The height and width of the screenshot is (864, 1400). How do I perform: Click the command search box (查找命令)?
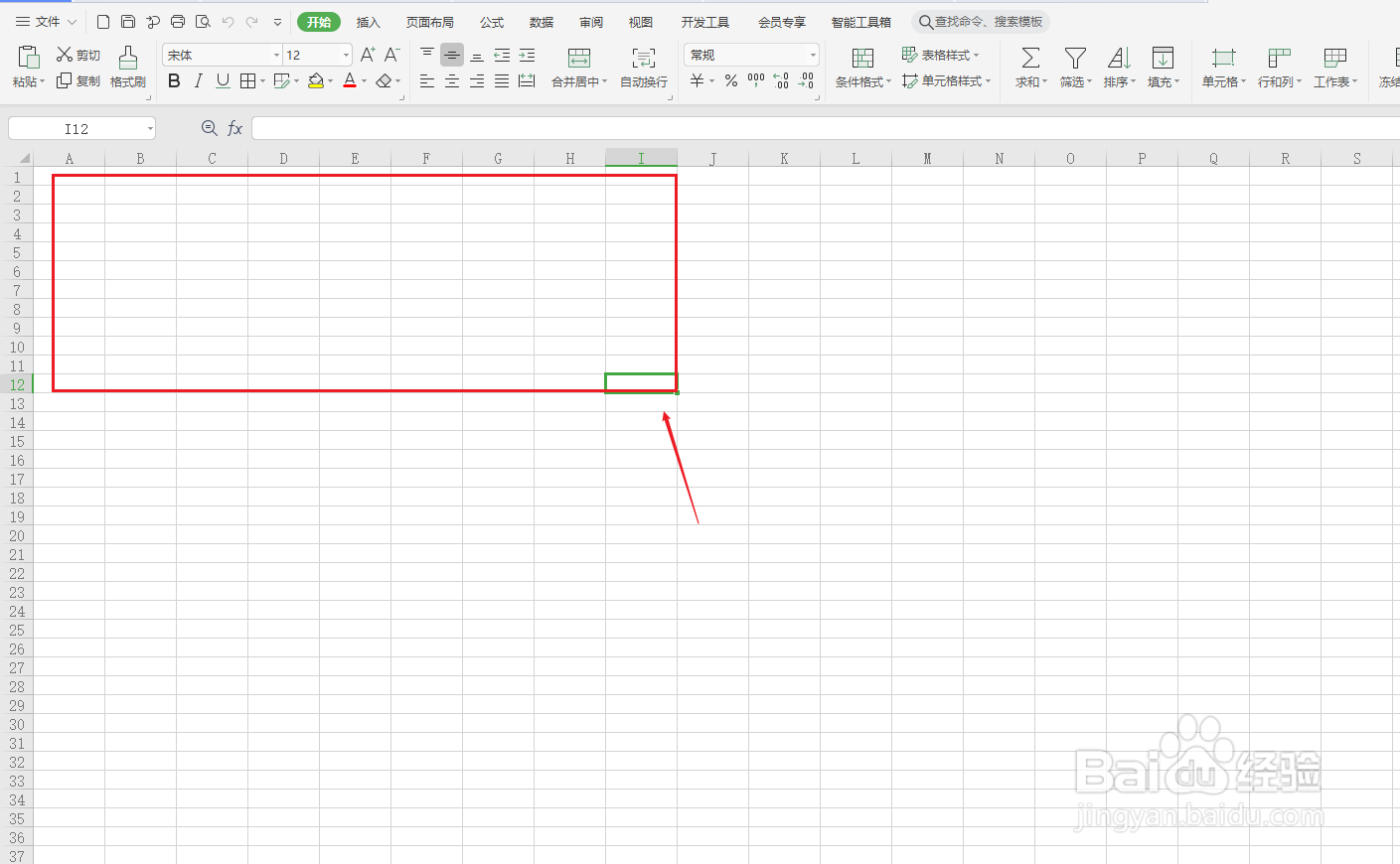981,22
